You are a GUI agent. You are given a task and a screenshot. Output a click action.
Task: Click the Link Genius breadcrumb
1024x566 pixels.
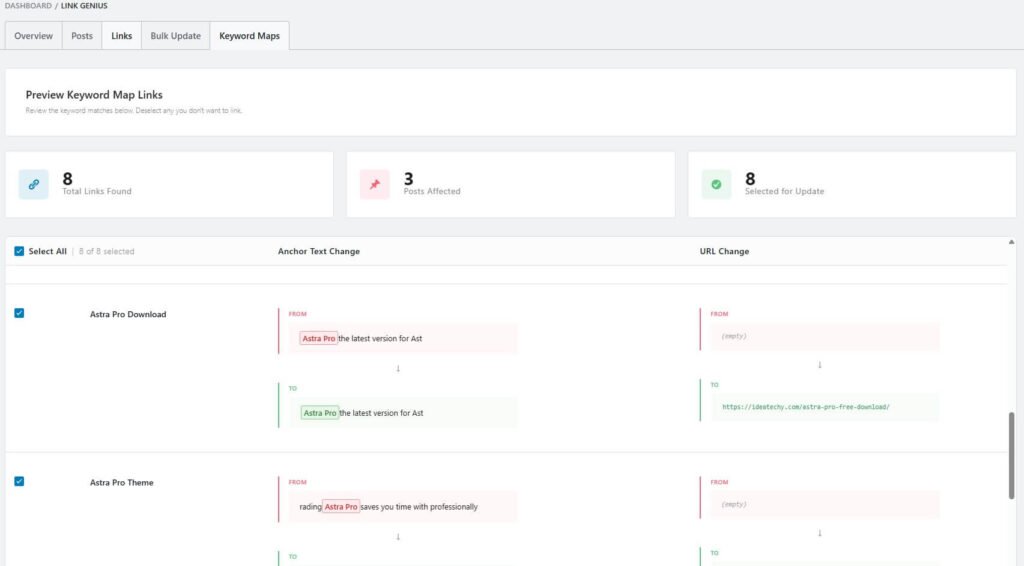click(84, 6)
